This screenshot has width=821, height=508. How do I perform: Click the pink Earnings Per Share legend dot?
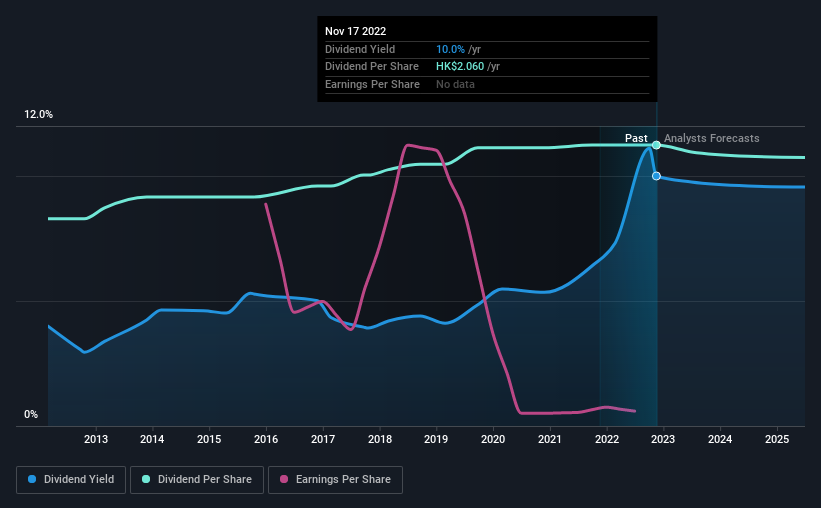click(x=284, y=479)
